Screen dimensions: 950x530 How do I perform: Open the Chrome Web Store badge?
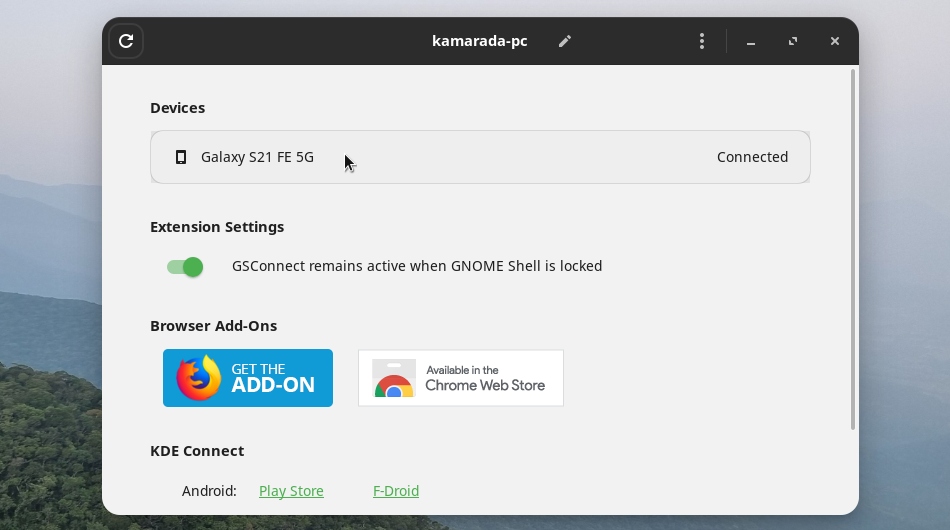461,378
